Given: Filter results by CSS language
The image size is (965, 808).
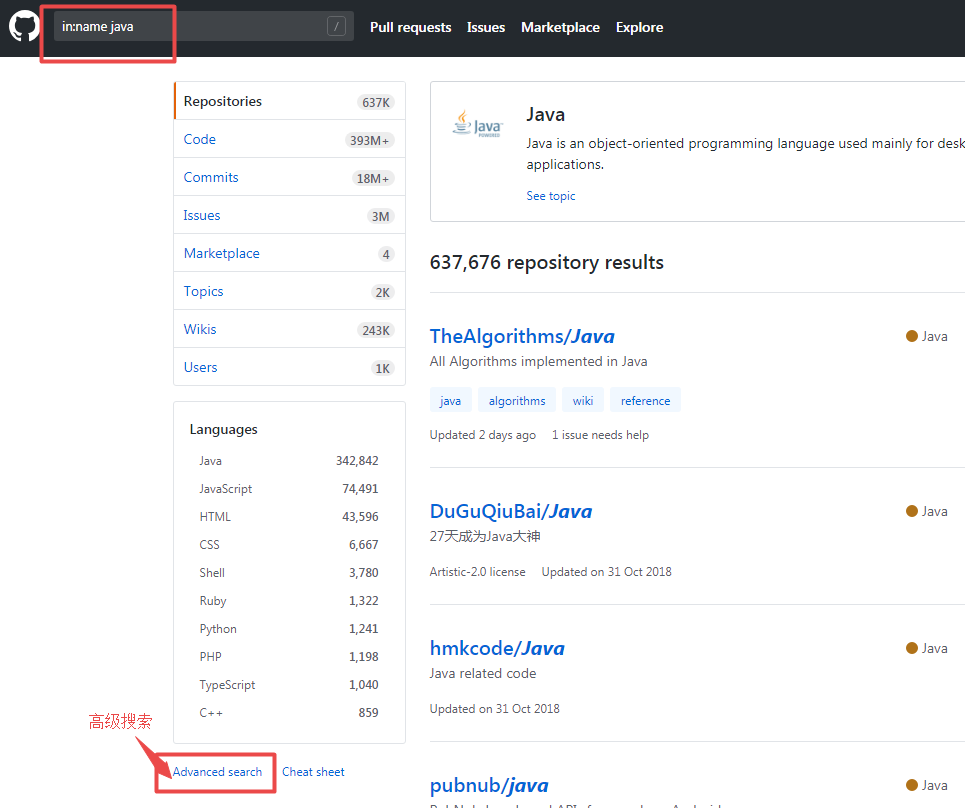Looking at the screenshot, I should (289, 545).
